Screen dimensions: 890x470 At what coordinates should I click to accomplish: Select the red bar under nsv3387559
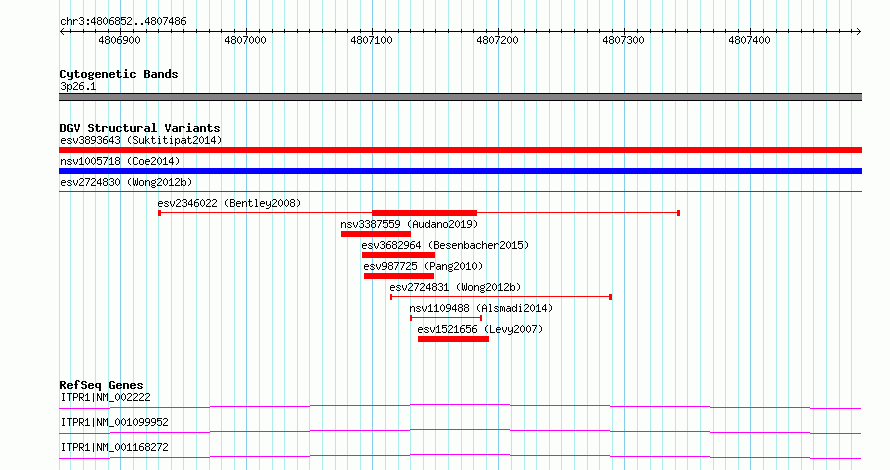click(x=376, y=234)
